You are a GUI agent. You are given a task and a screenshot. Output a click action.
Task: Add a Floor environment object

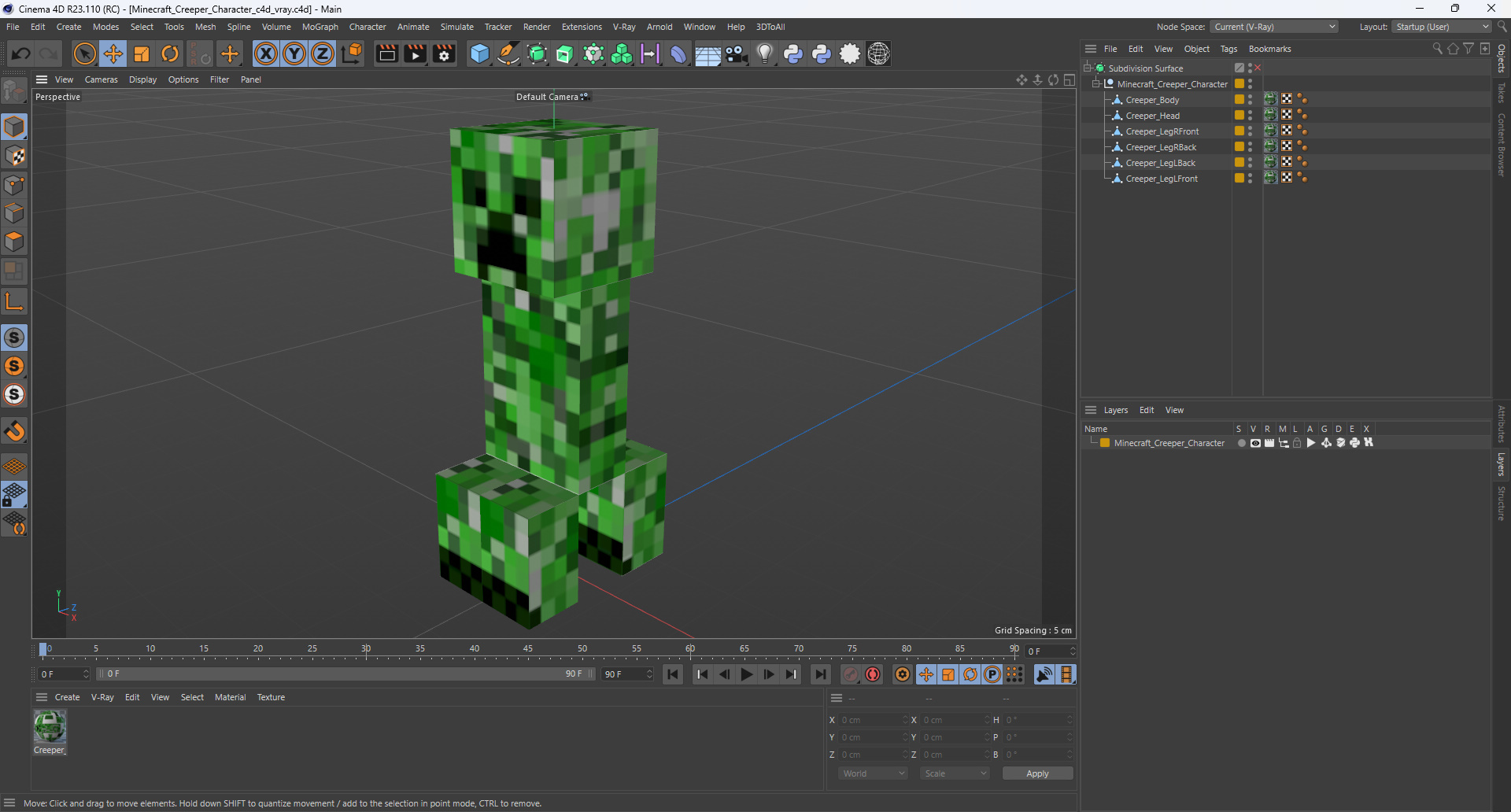point(707,54)
